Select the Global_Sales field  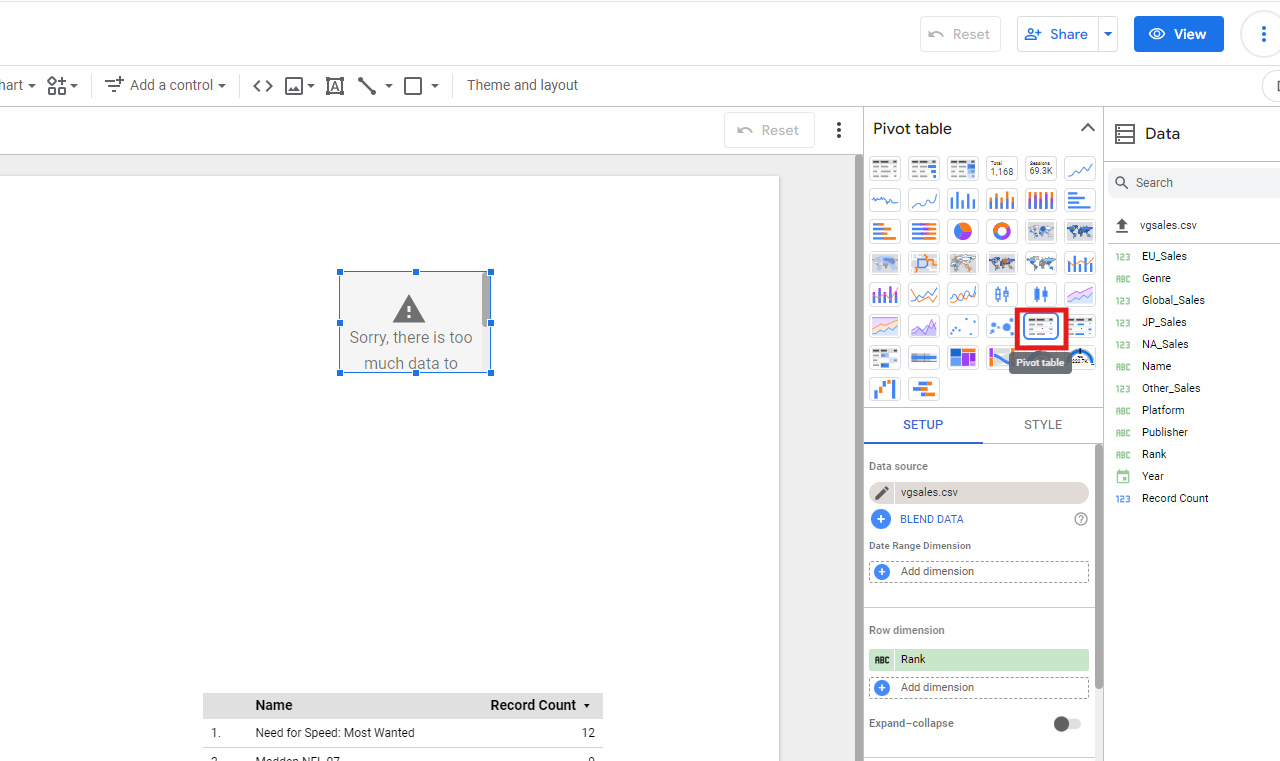click(1172, 300)
